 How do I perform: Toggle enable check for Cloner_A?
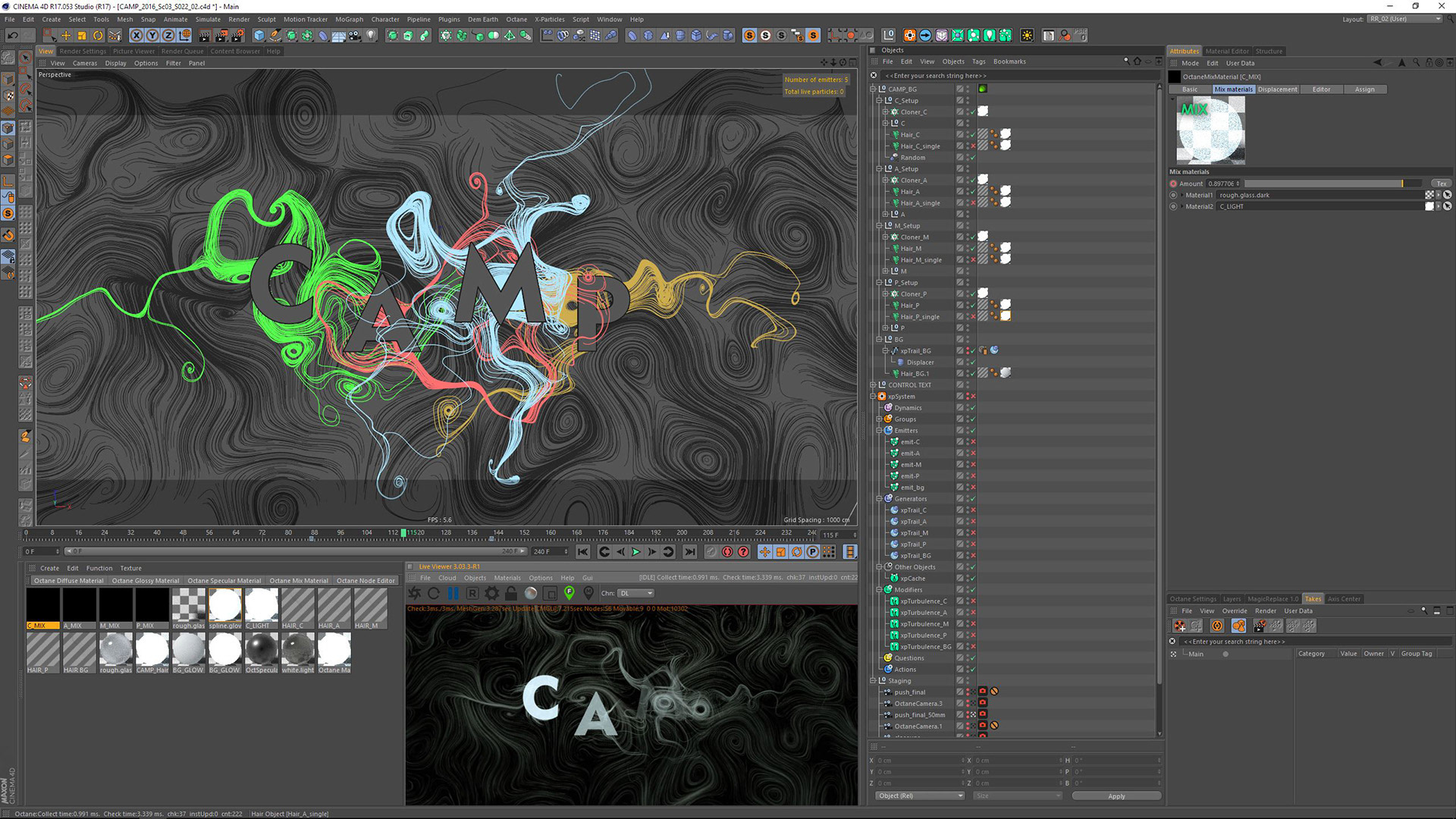click(973, 180)
